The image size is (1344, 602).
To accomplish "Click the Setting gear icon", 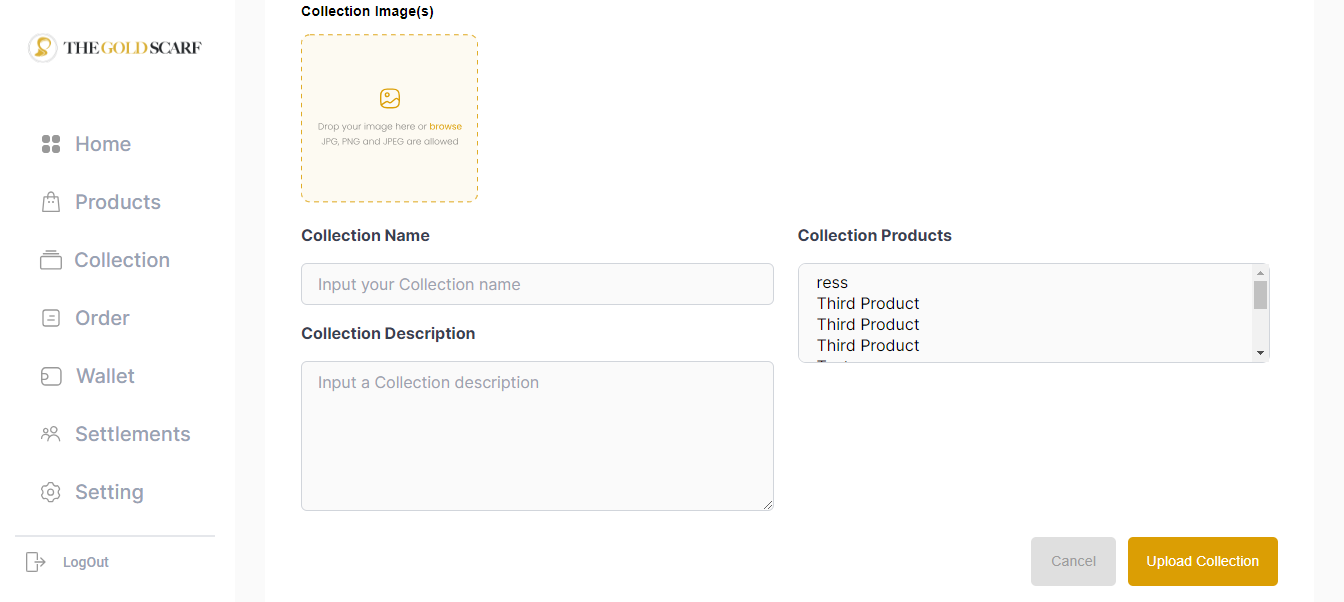I will click(51, 492).
